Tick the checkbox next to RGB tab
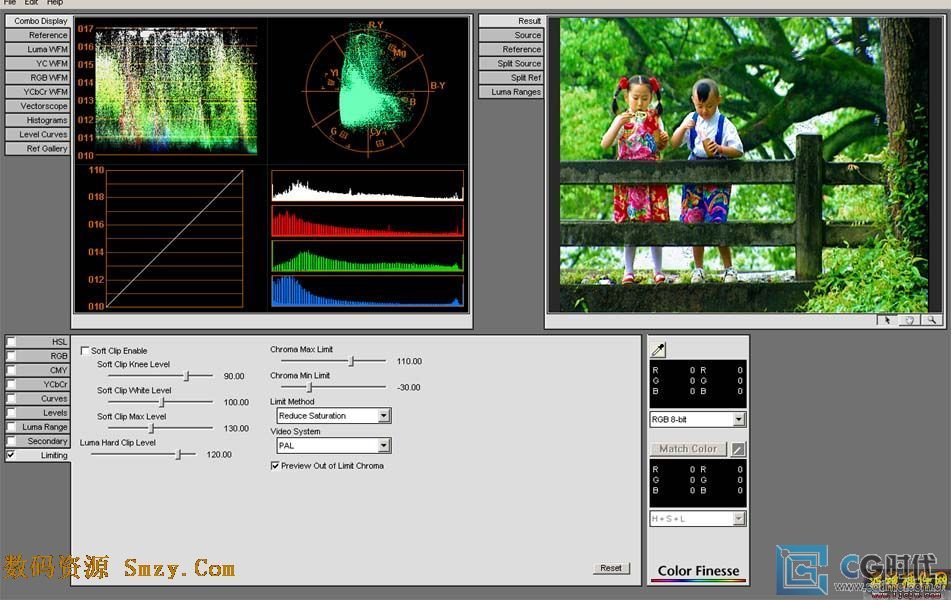The height and width of the screenshot is (600, 951). (11, 356)
